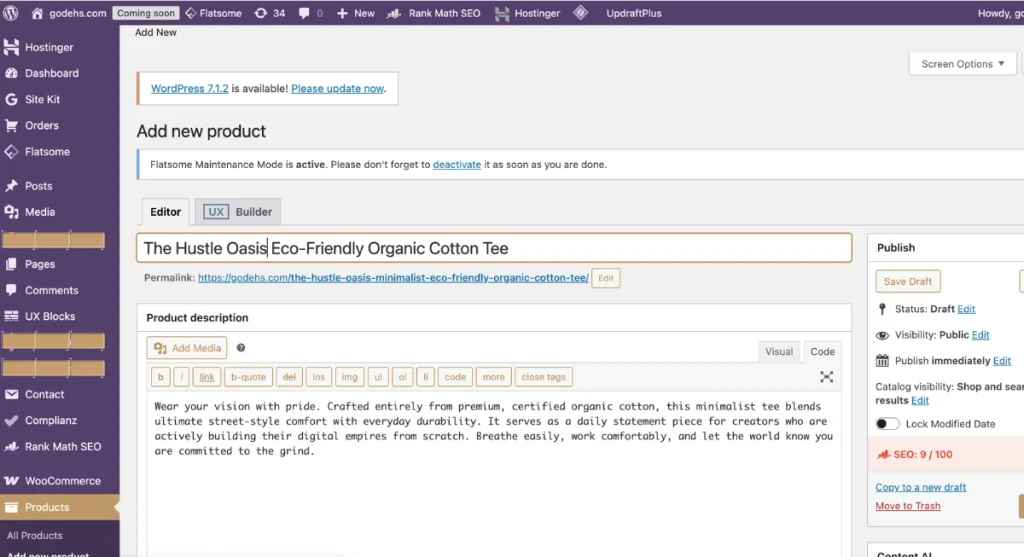This screenshot has width=1024, height=557.
Task: Toggle Lock Modified Date switch
Action: [x=888, y=424]
